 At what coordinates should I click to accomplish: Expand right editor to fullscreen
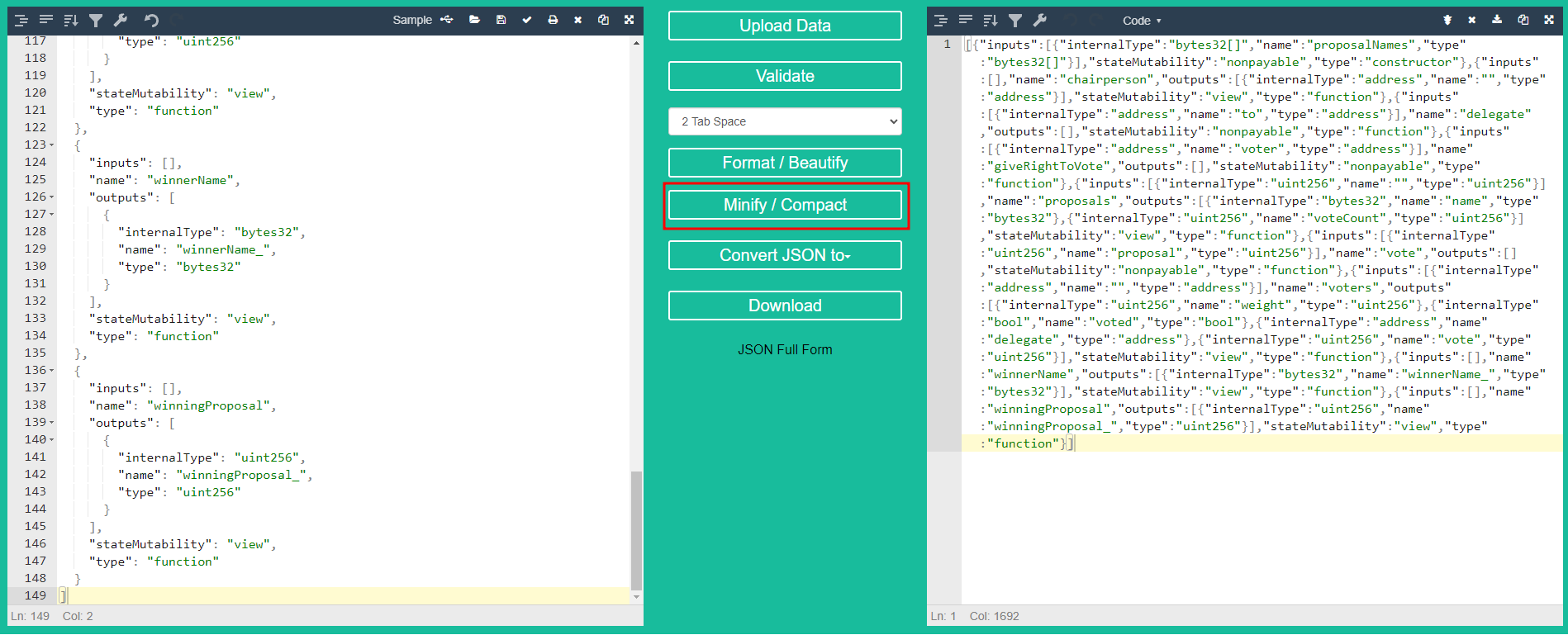[x=1549, y=20]
